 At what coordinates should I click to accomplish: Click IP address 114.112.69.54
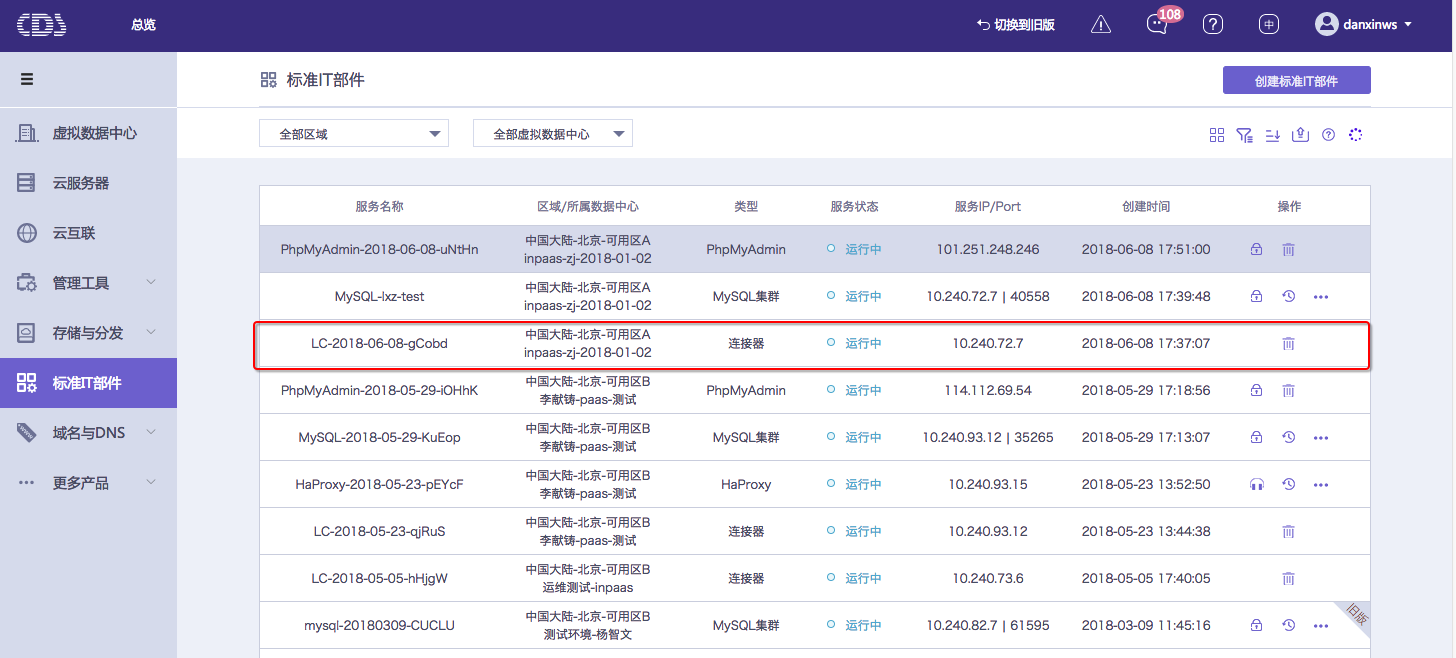(x=988, y=390)
